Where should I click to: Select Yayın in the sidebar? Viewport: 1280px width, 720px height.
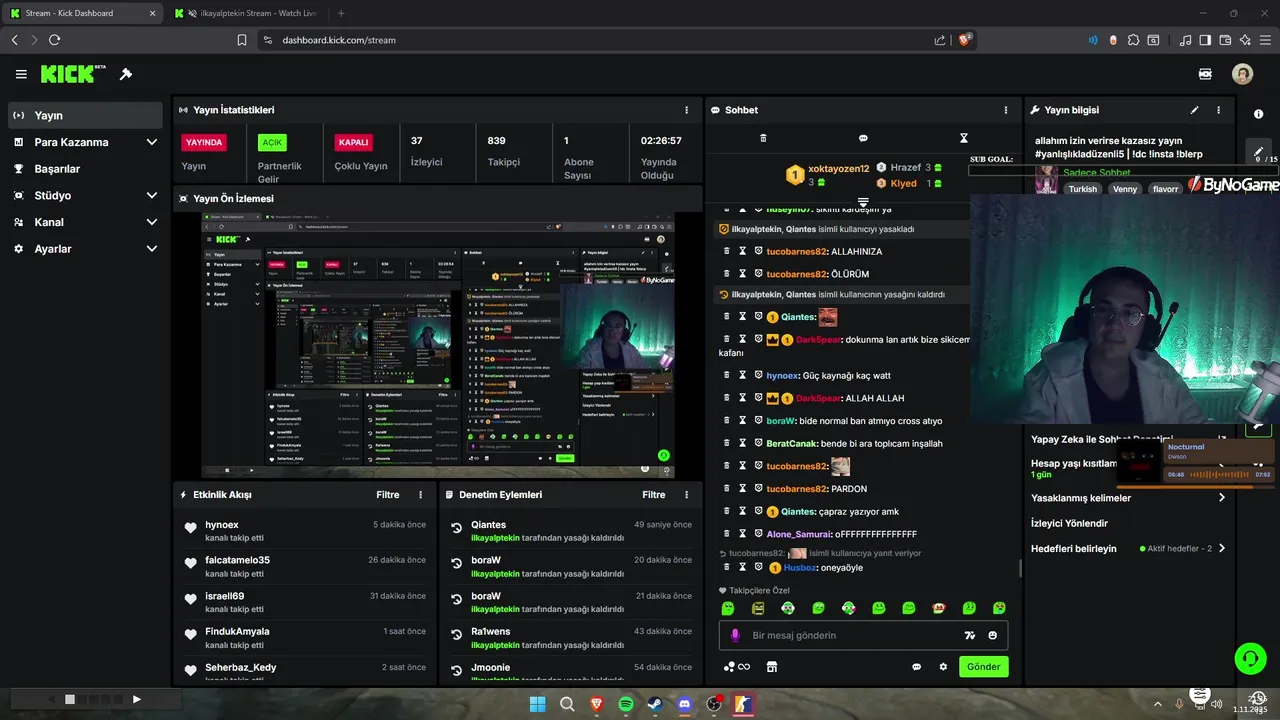tap(85, 115)
